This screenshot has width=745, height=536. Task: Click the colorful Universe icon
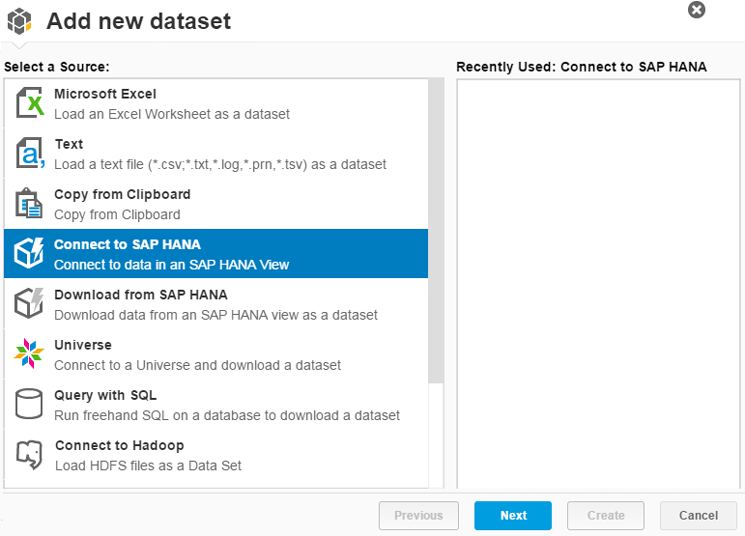point(29,354)
